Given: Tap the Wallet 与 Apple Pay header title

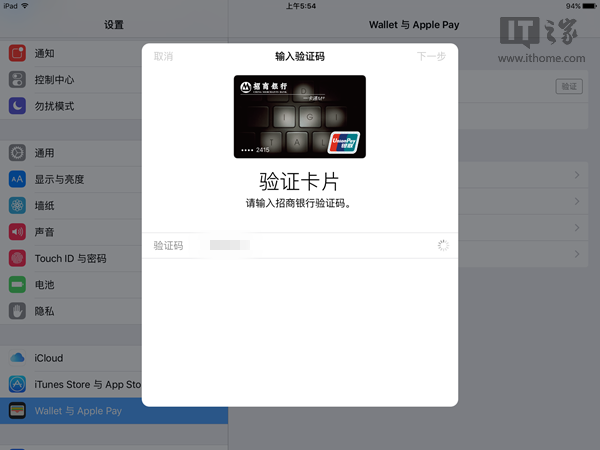Looking at the screenshot, I should pos(414,25).
